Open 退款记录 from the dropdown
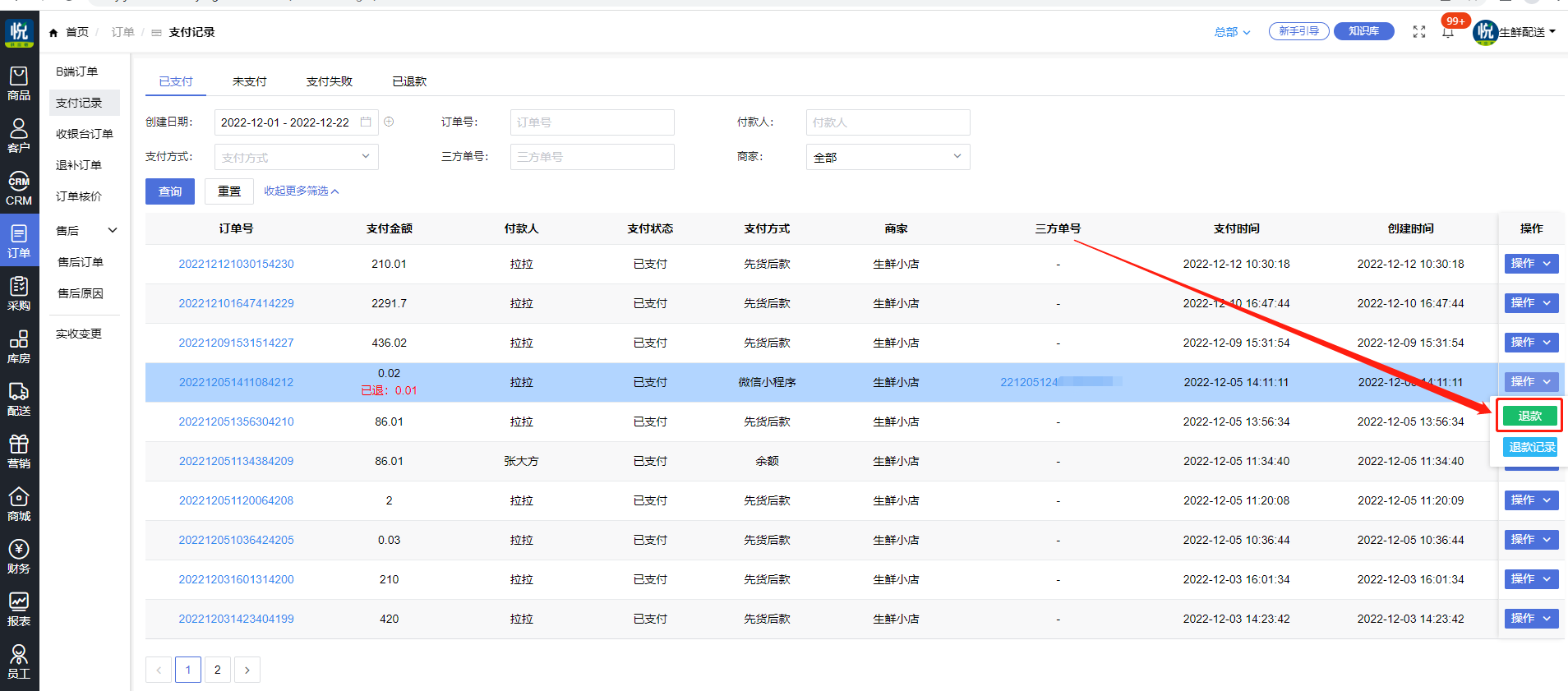 tap(1531, 447)
